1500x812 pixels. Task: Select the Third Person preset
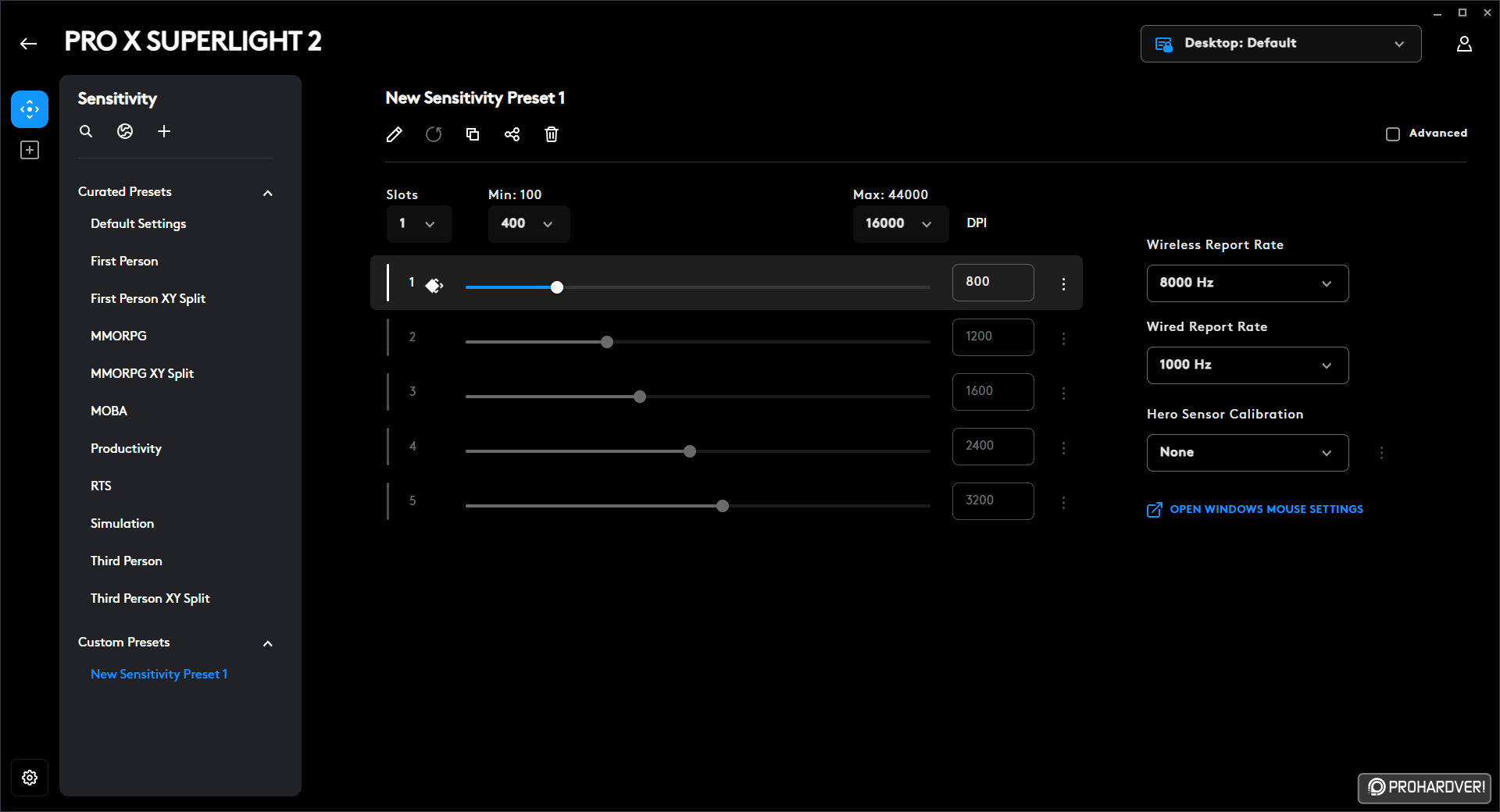pyautogui.click(x=127, y=561)
